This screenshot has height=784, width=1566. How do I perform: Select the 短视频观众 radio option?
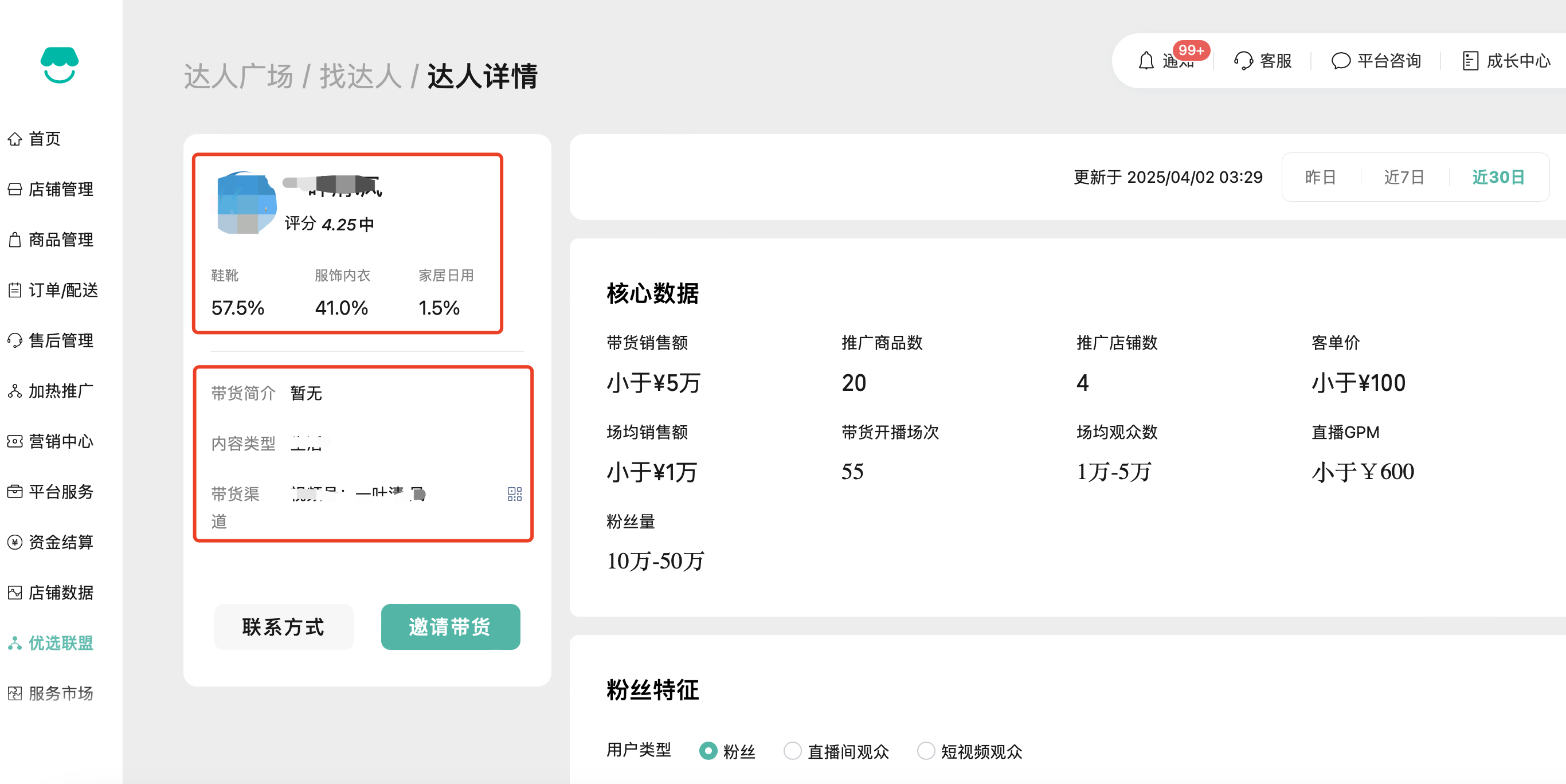pos(925,751)
